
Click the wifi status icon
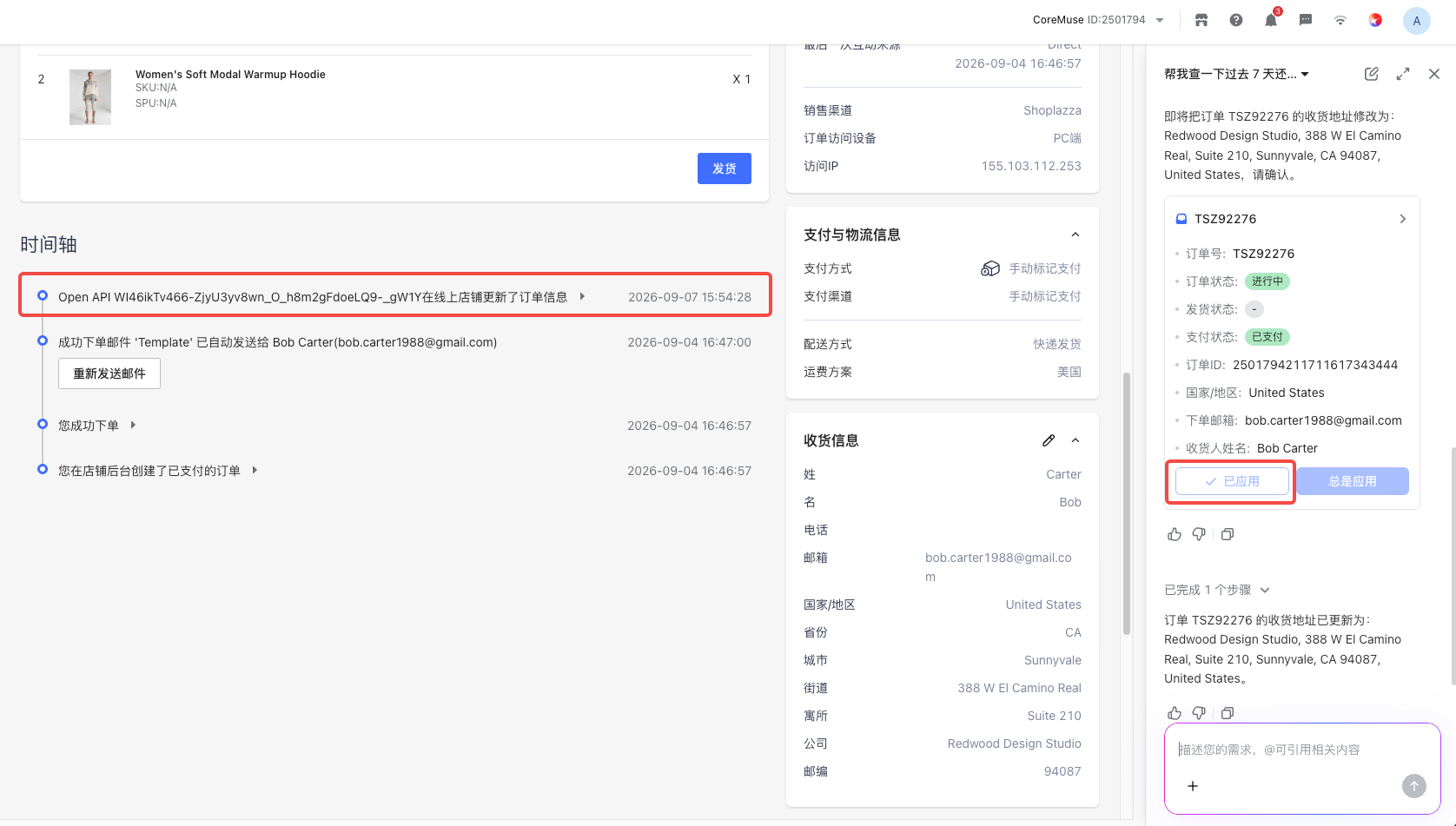1340,20
